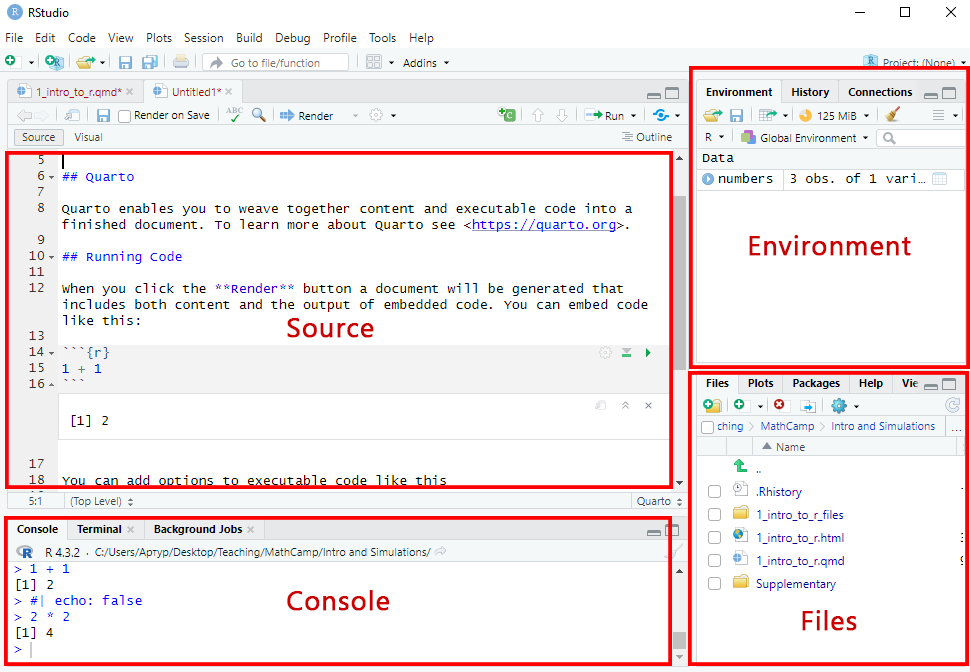The height and width of the screenshot is (672, 970).
Task: Open the R language dropdown in Environment
Action: (x=715, y=137)
